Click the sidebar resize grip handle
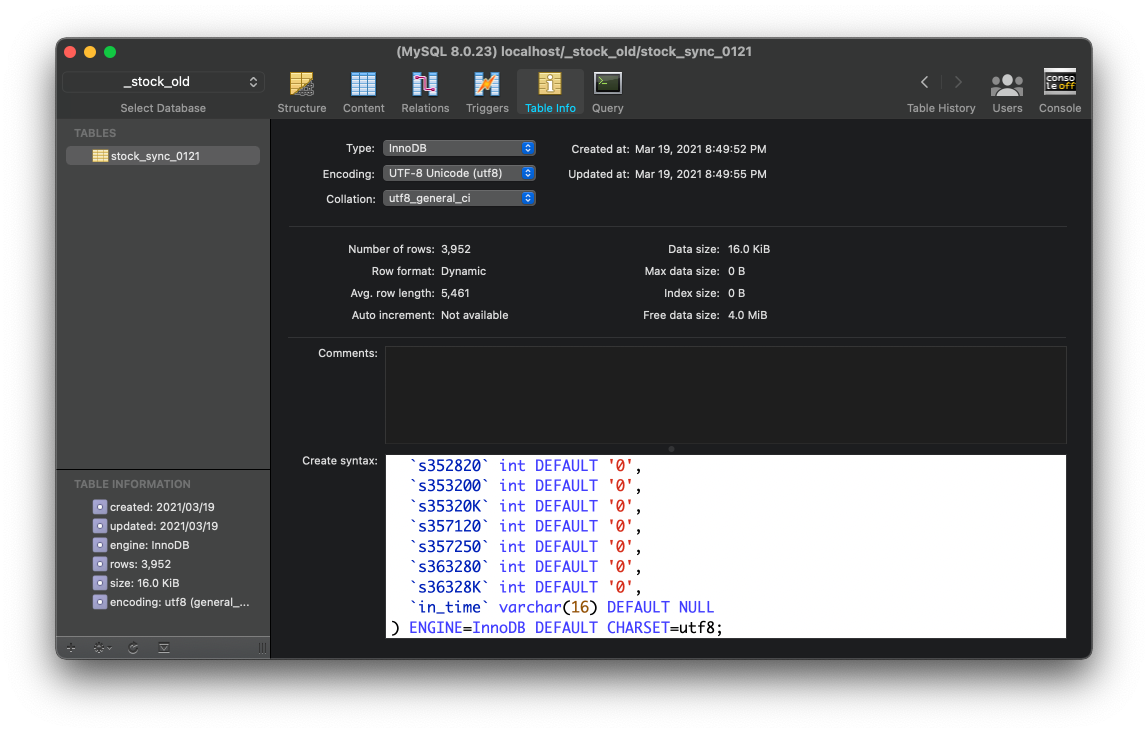The width and height of the screenshot is (1148, 733). pos(262,648)
